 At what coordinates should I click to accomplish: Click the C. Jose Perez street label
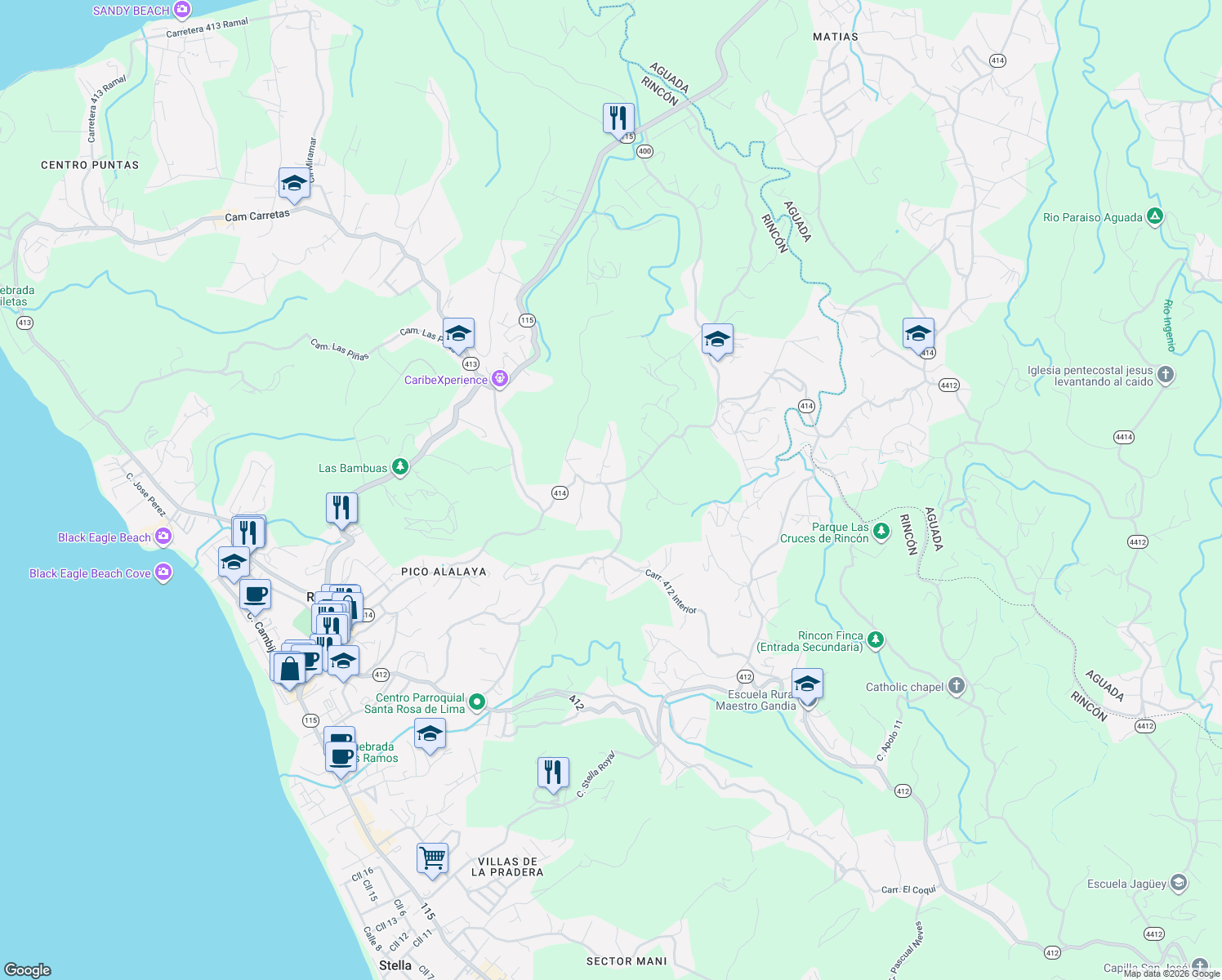click(x=146, y=495)
